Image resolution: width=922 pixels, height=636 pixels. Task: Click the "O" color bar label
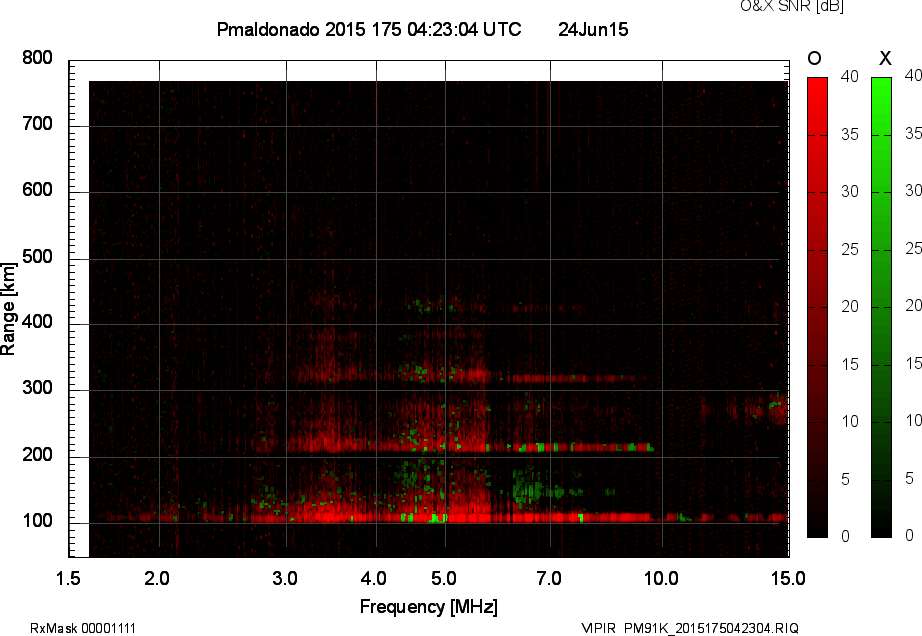814,58
